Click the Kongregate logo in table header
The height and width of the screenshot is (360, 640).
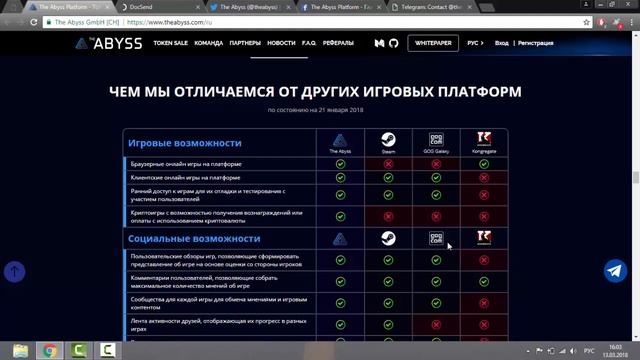tap(484, 139)
